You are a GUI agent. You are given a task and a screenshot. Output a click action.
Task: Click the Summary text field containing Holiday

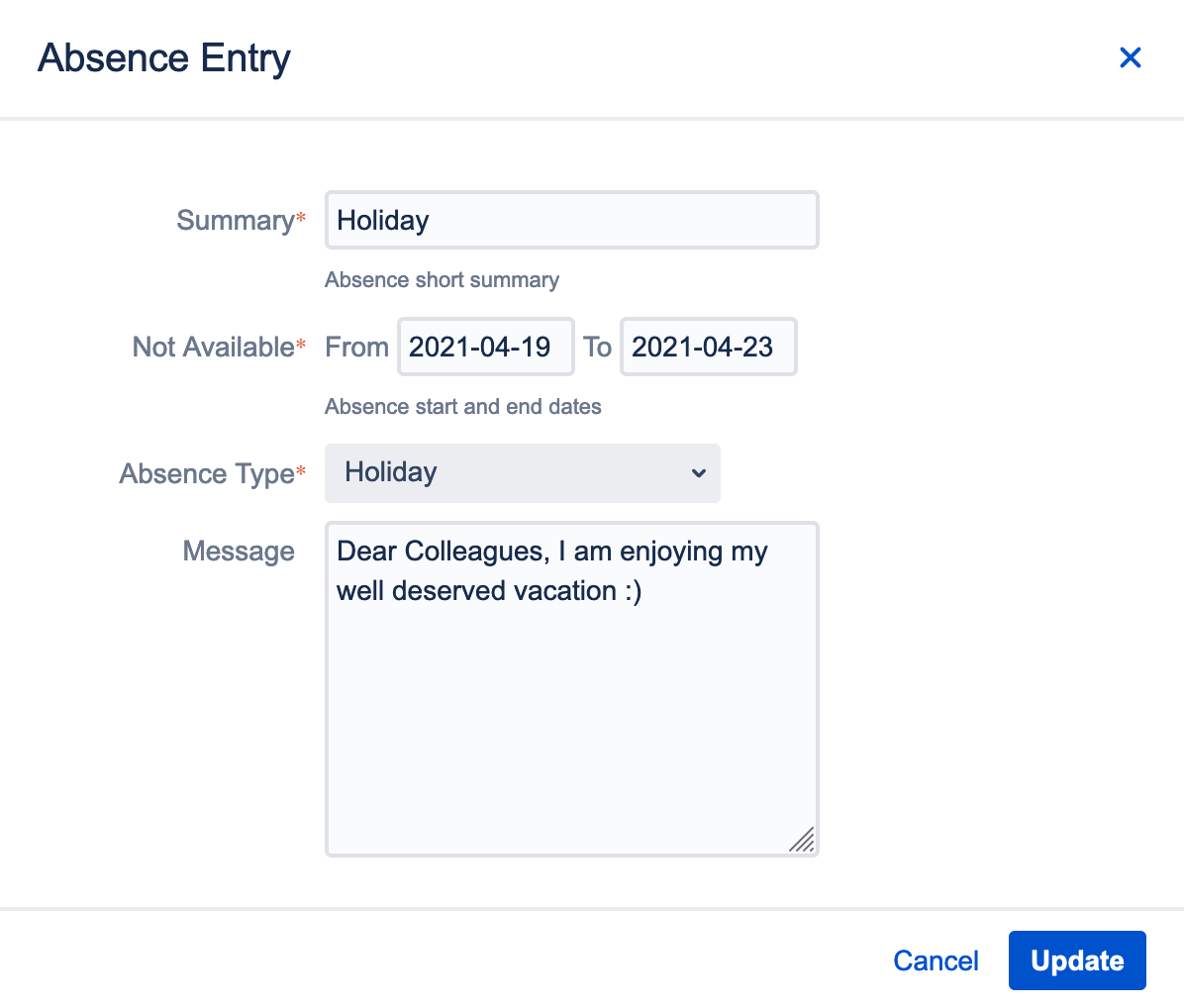(571, 220)
